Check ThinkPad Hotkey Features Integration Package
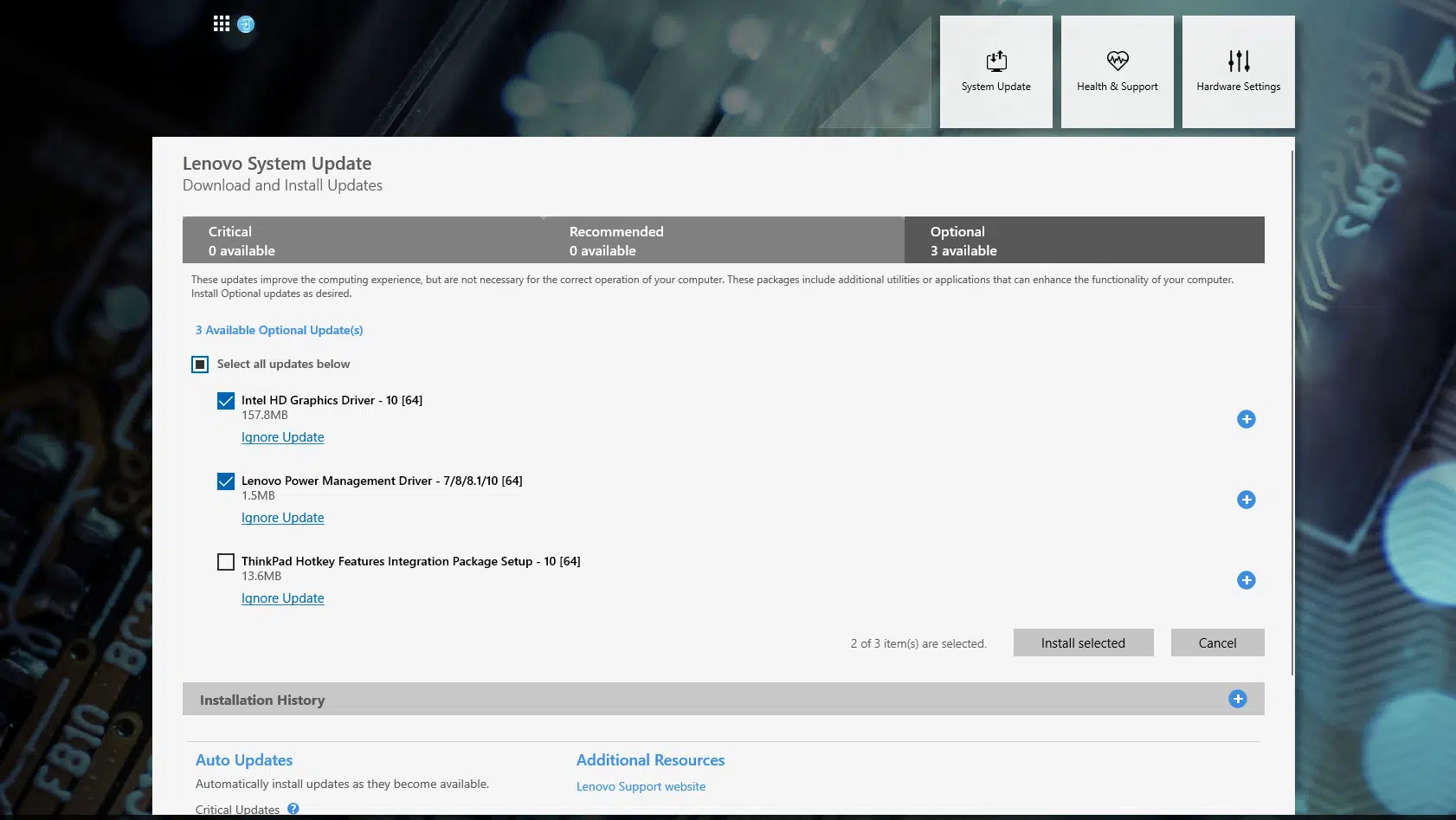Screen dimensions: 1456x820 (x=226, y=562)
